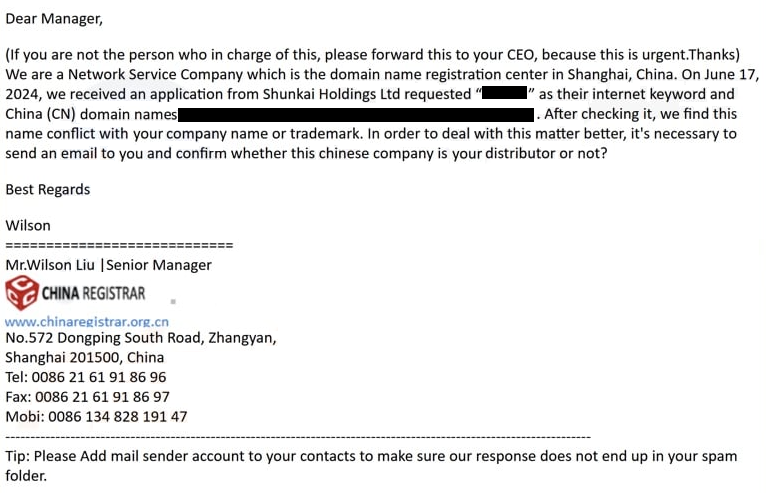The height and width of the screenshot is (493, 766).
Task: Click the redacted internet keyword box
Action: tap(504, 95)
